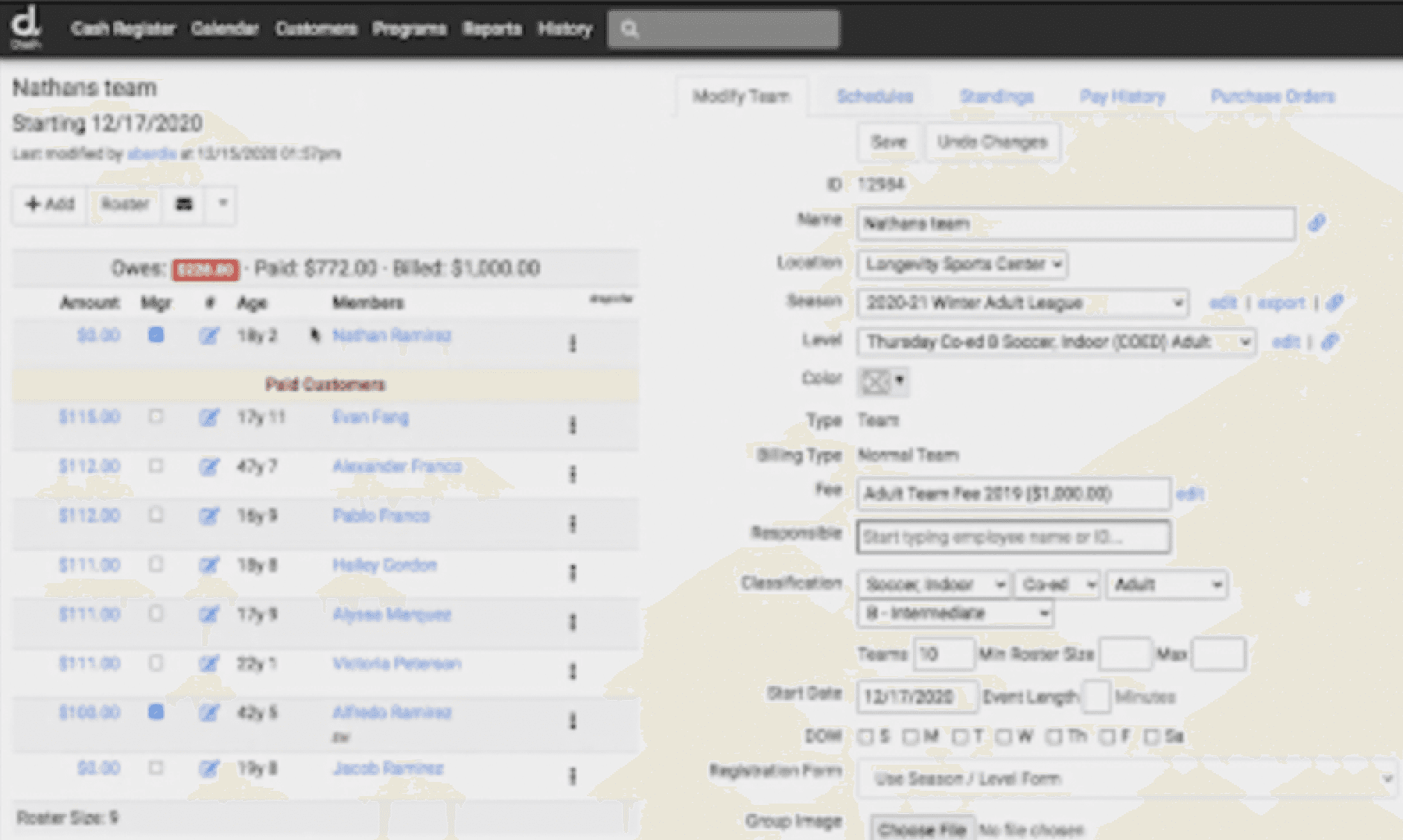Open B - Intermediate skill dropdown
Viewport: 1403px width, 840px height.
(956, 614)
